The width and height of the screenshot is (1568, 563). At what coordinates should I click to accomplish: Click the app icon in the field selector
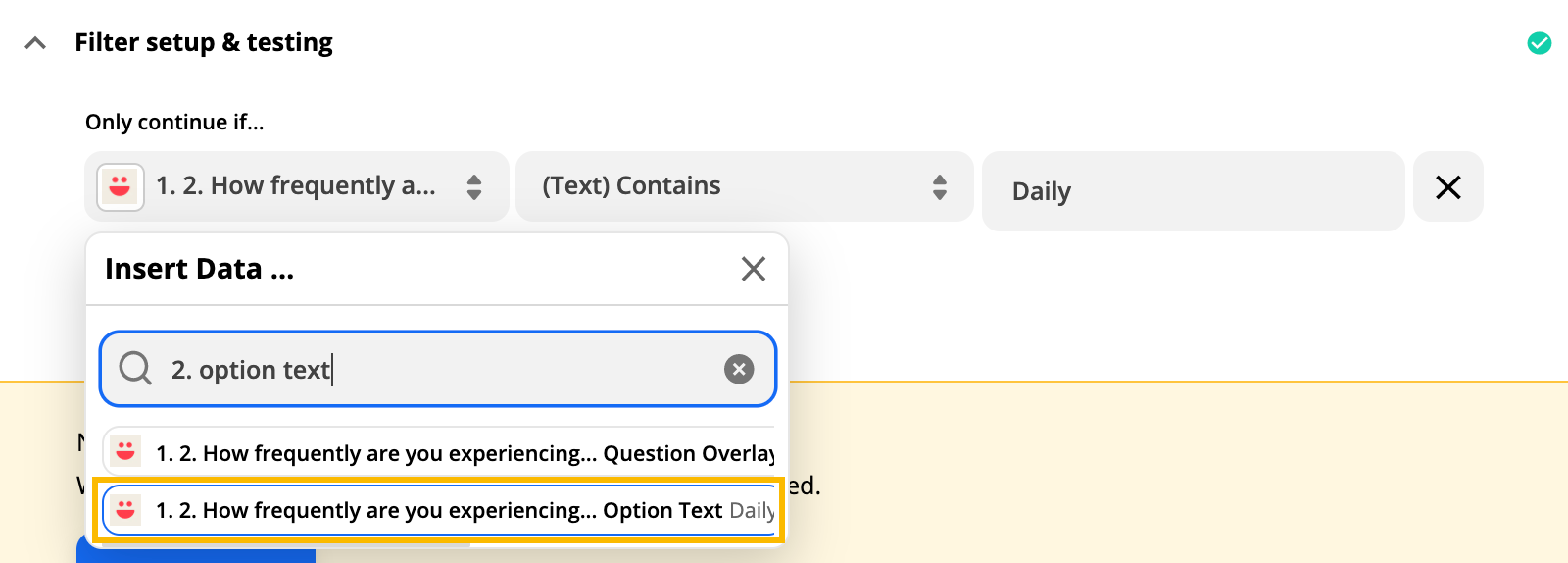pos(121,186)
